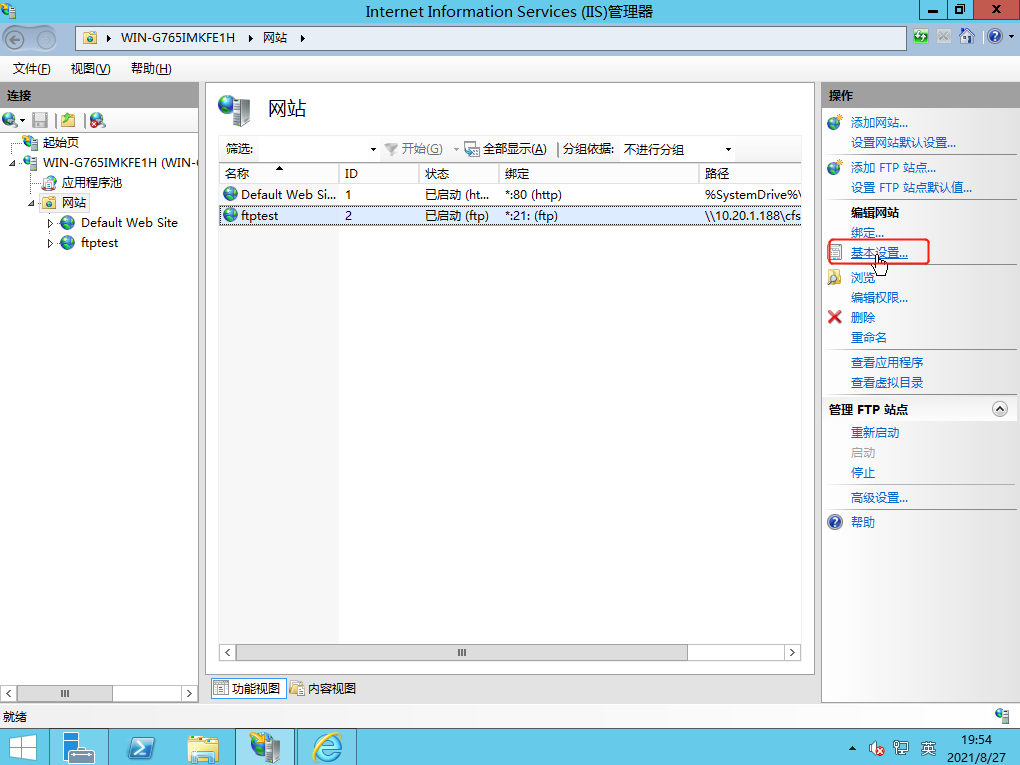The height and width of the screenshot is (765, 1020).
Task: Expand the Default Web Site tree node
Action: pos(50,223)
